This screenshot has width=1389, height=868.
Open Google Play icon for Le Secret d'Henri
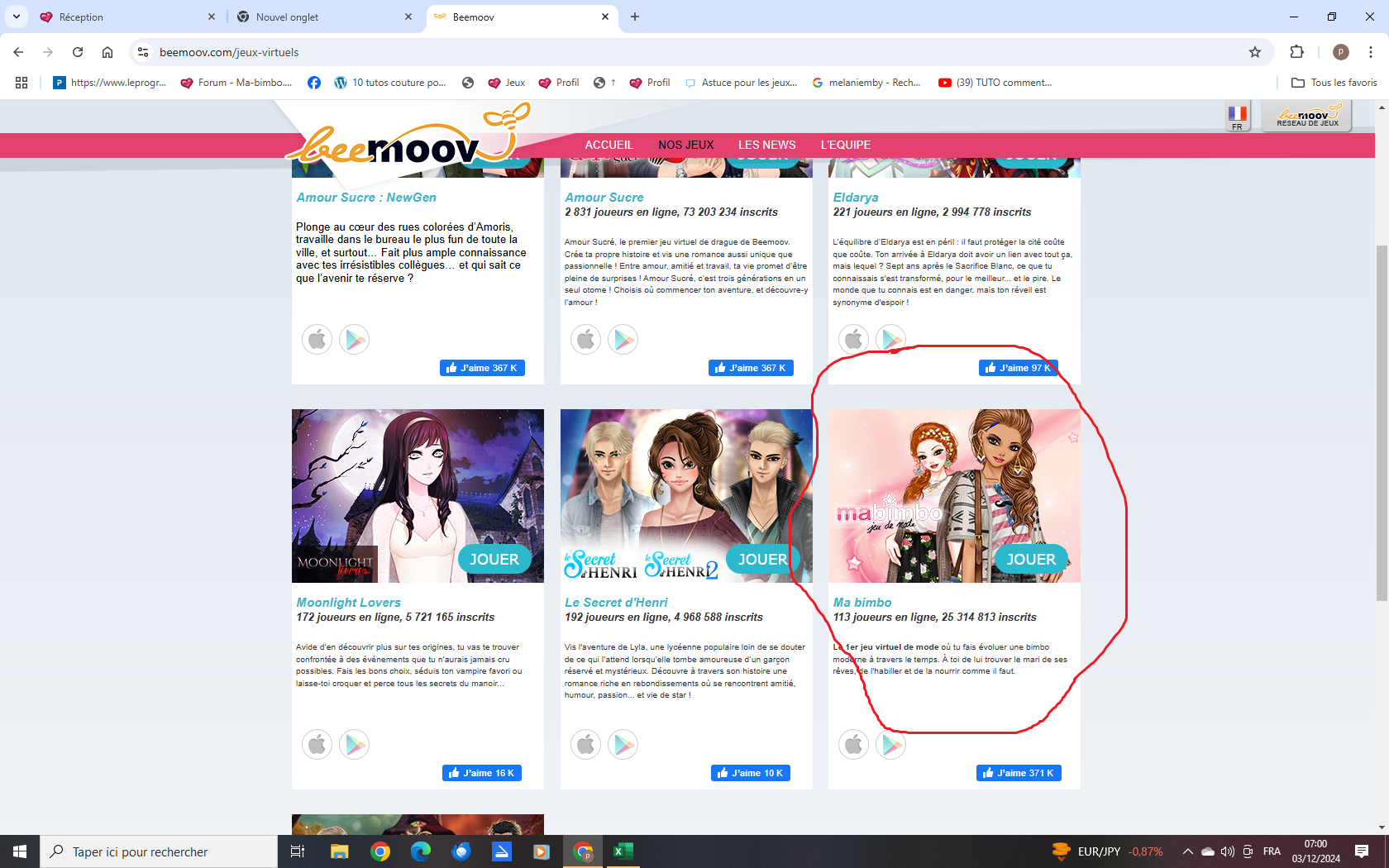[623, 744]
